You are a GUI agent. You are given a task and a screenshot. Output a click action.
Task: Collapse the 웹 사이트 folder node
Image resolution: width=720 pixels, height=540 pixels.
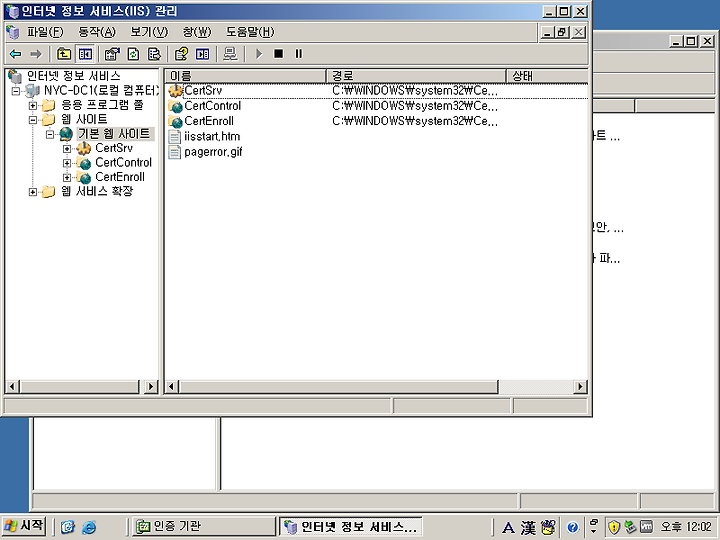[33, 120]
